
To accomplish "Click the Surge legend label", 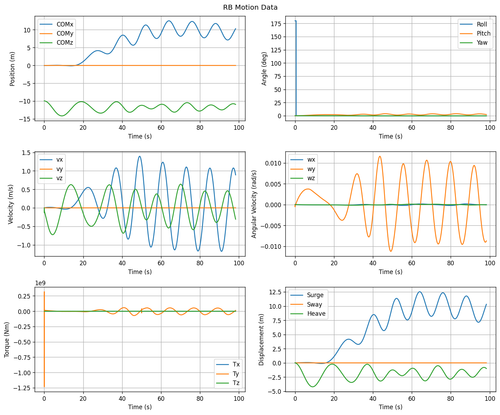I will (315, 295).
